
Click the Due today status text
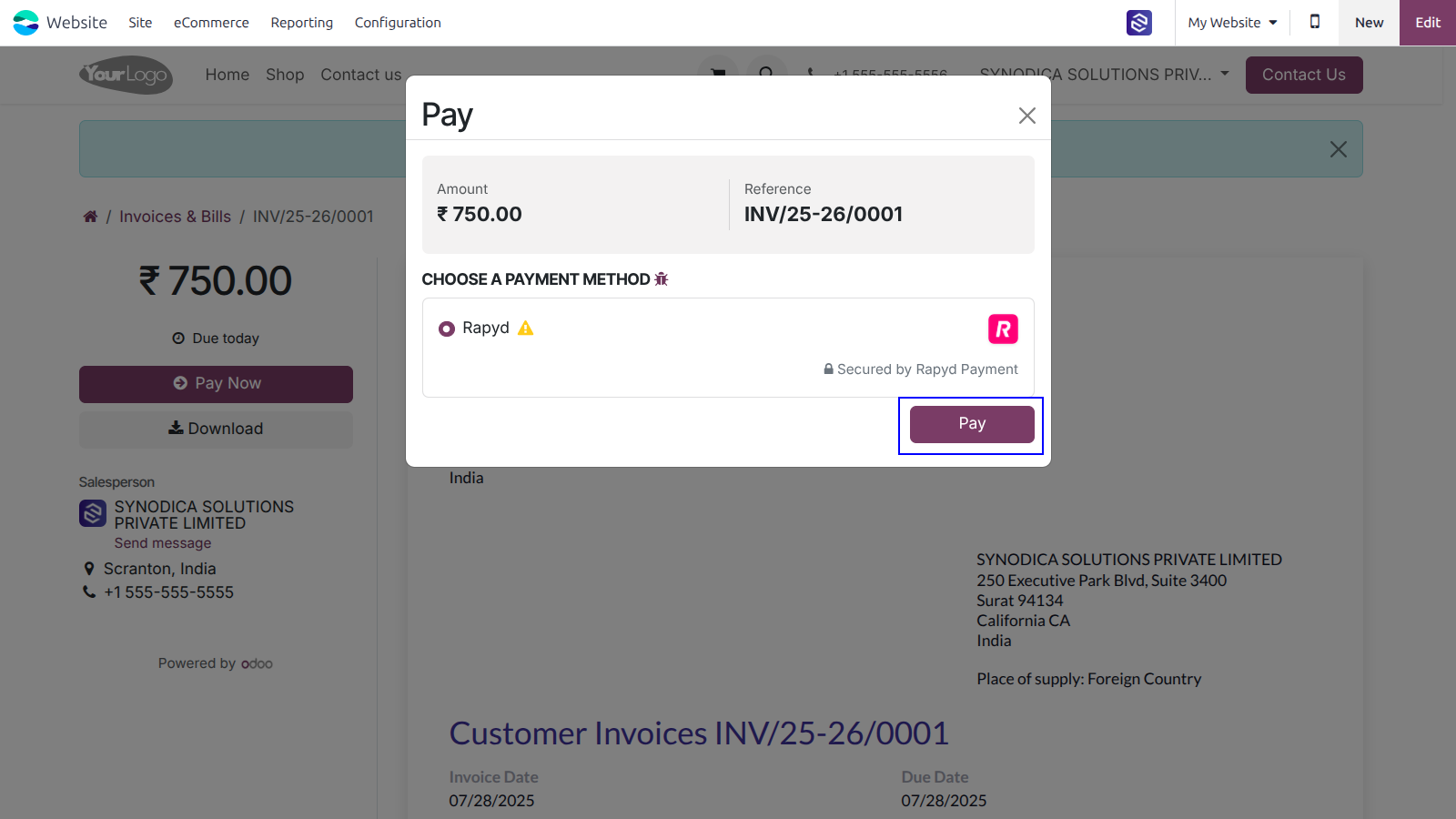[x=226, y=339]
